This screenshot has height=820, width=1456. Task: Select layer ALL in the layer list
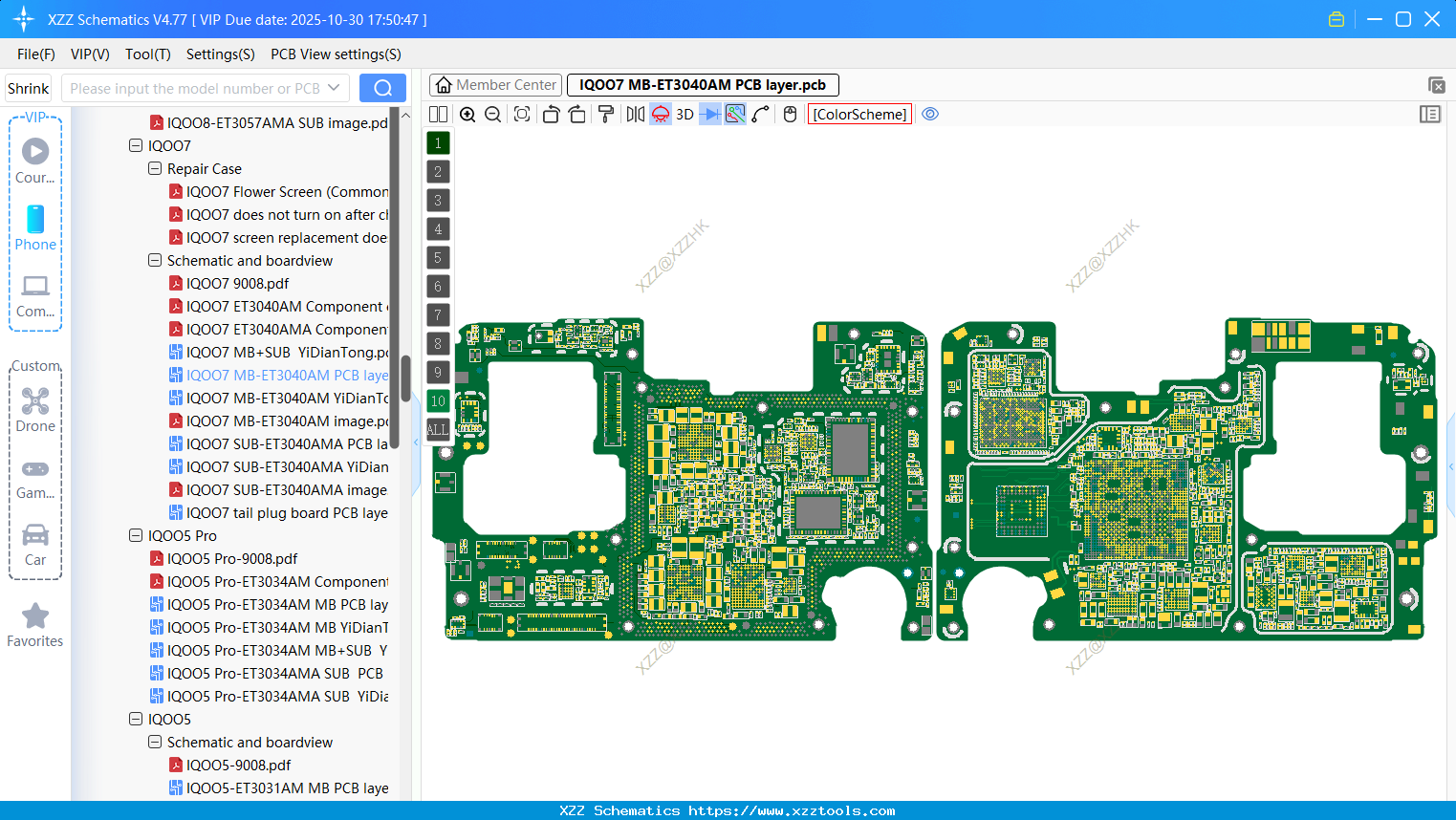[x=438, y=430]
